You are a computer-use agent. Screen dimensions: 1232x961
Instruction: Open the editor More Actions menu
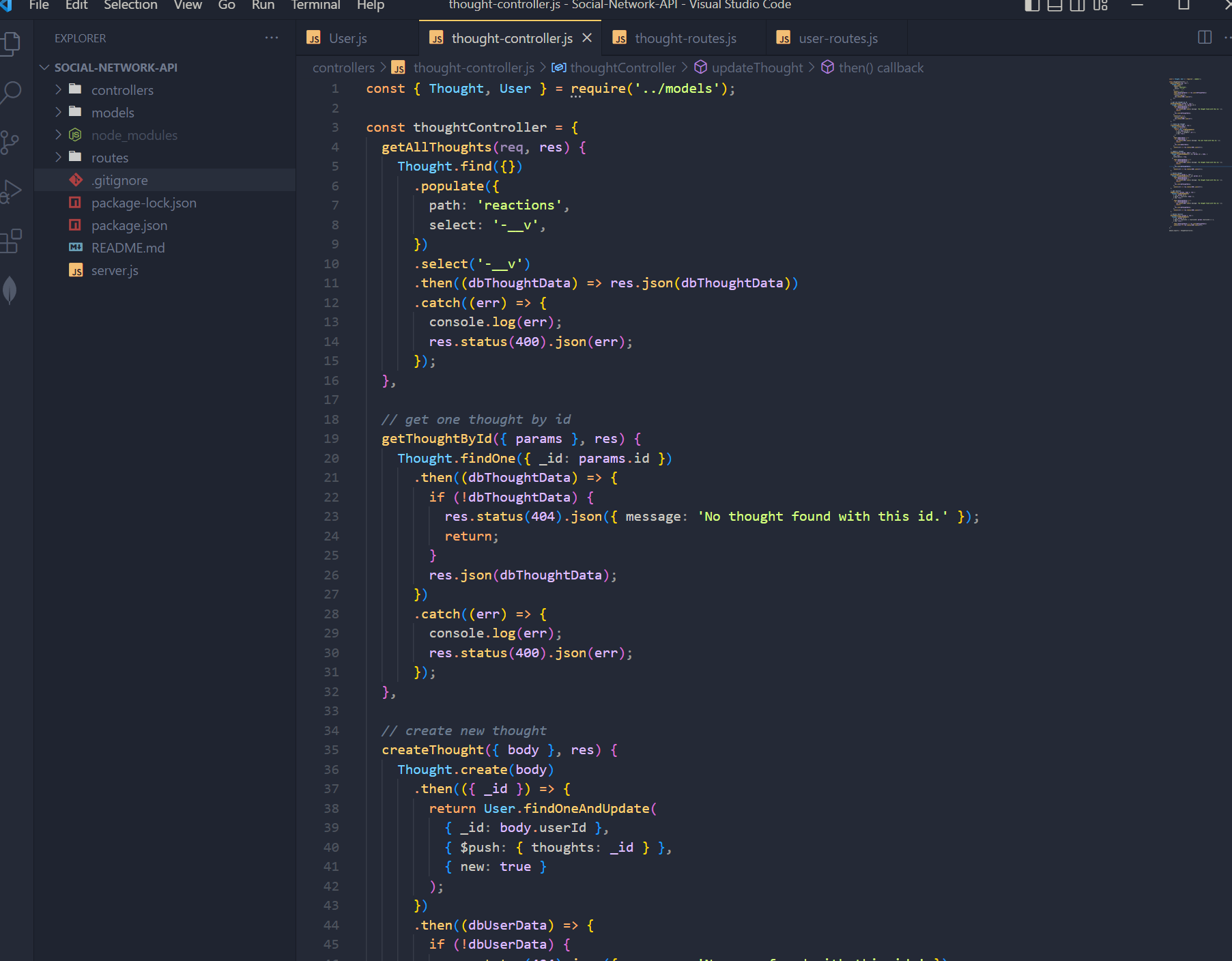point(1227,38)
